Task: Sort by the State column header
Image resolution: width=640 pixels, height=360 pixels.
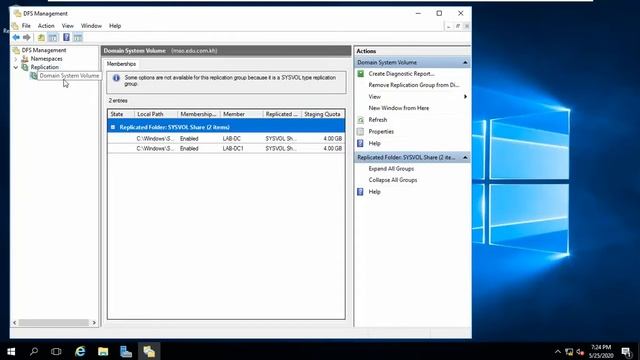Action: click(x=121, y=114)
